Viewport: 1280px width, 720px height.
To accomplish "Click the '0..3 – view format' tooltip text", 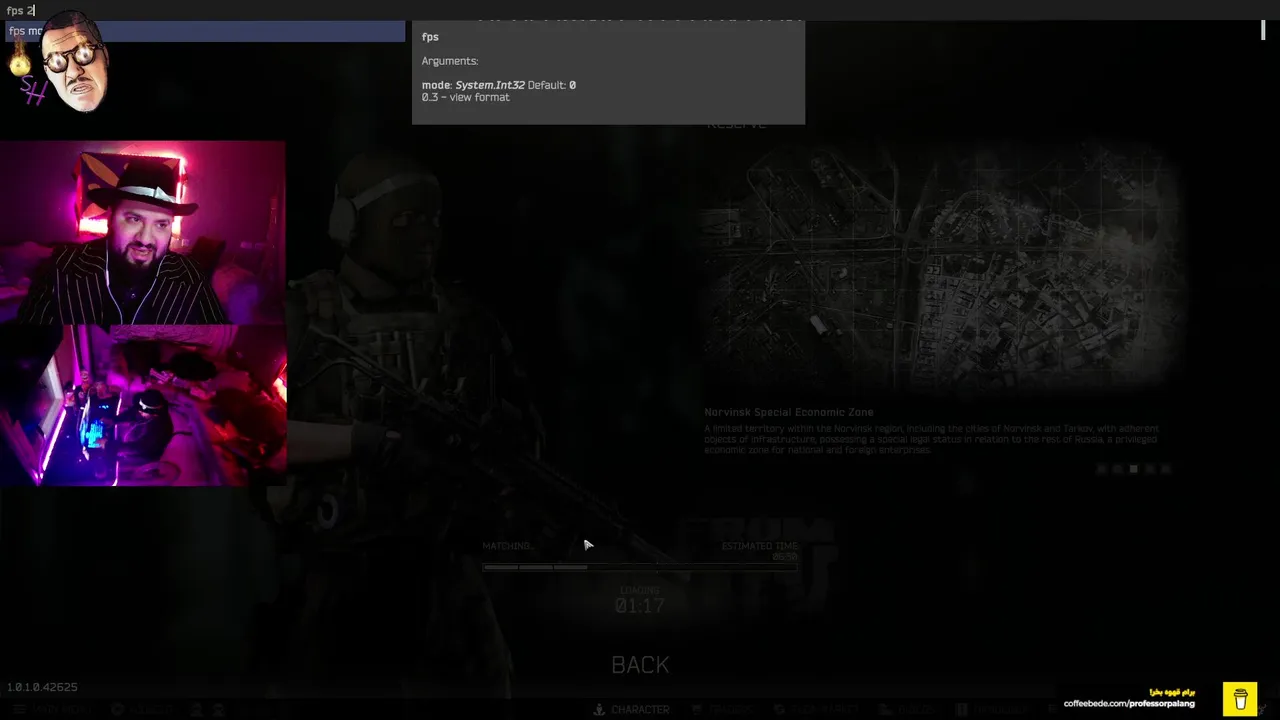I will click(465, 97).
